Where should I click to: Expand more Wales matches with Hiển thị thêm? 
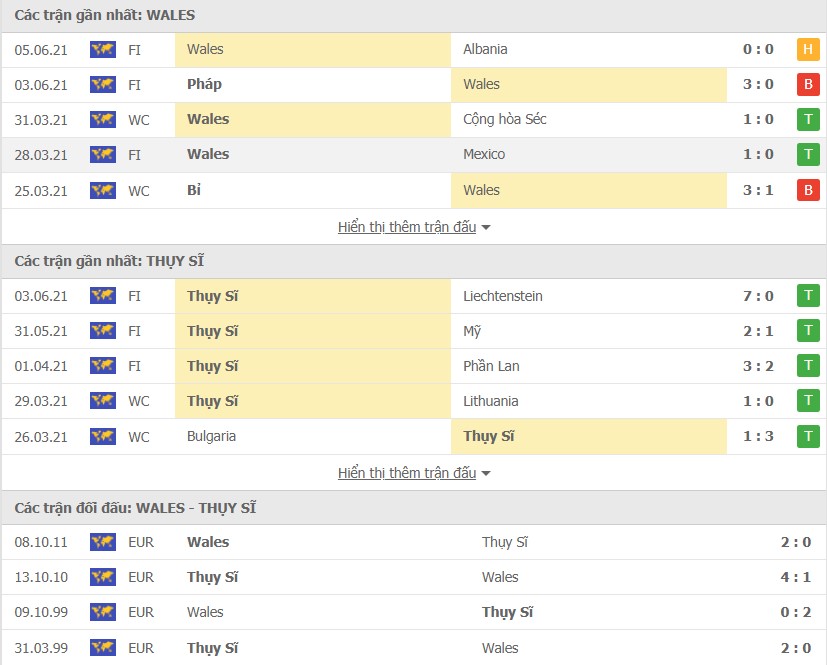coord(413,227)
